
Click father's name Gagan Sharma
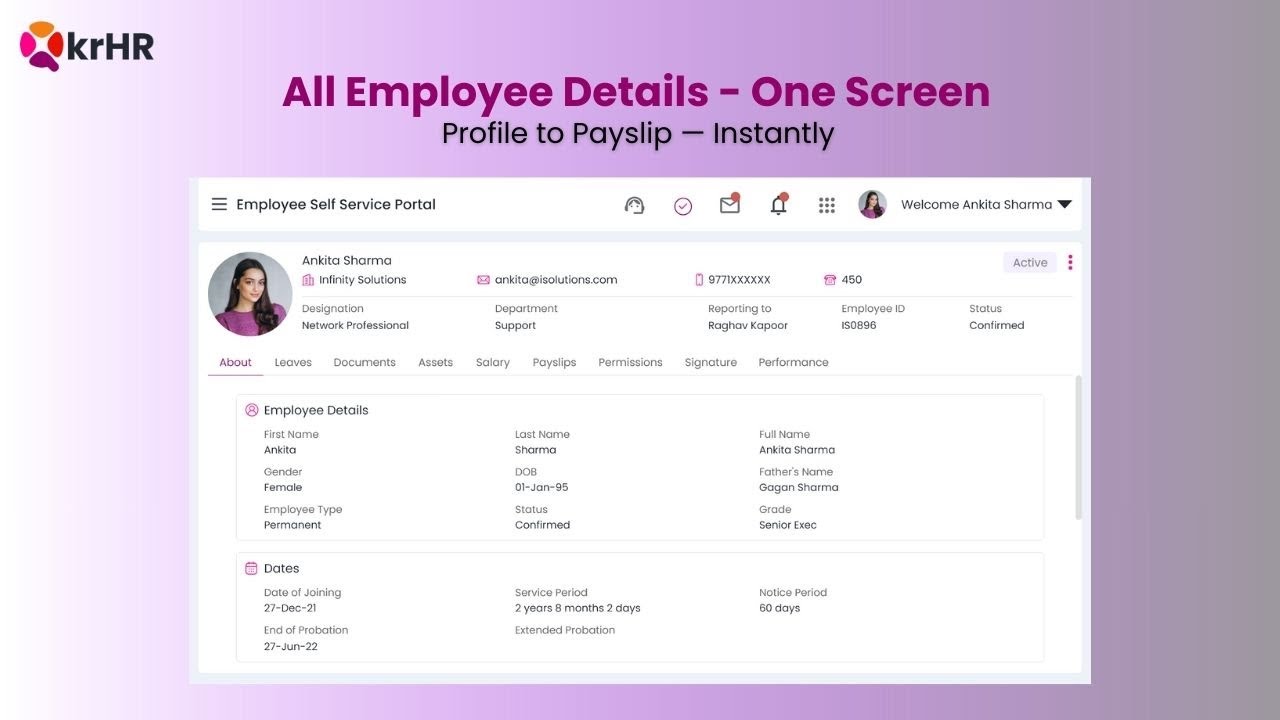pyautogui.click(x=799, y=487)
